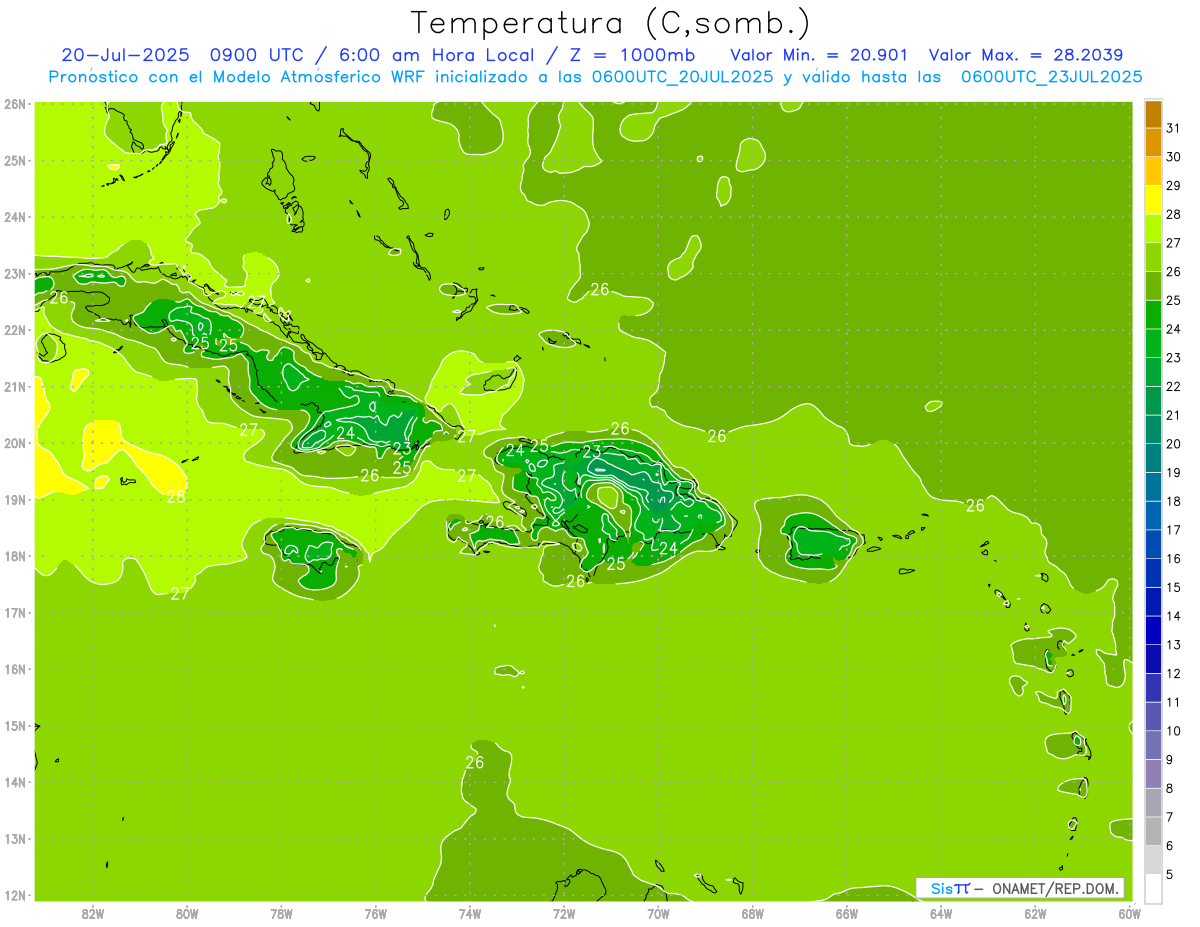Click the latitude axis label "14N"
Screen dimensions: 1200x927
coord(15,782)
